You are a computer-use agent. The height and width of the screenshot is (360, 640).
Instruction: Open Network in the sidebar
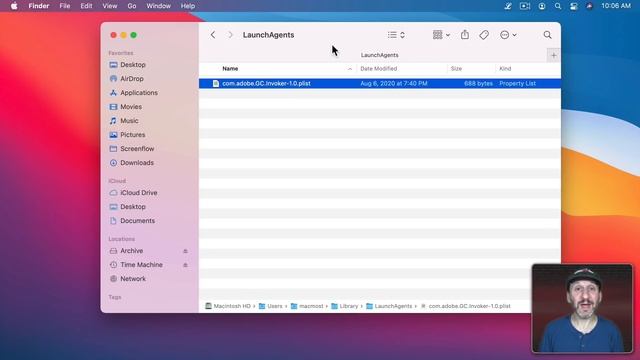133,278
